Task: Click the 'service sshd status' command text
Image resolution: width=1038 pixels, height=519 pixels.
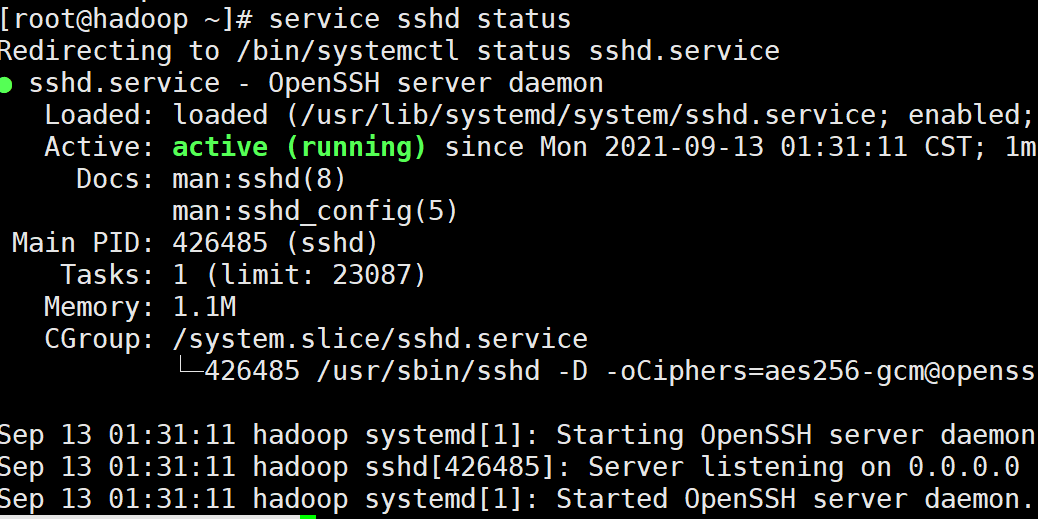Action: tap(420, 19)
